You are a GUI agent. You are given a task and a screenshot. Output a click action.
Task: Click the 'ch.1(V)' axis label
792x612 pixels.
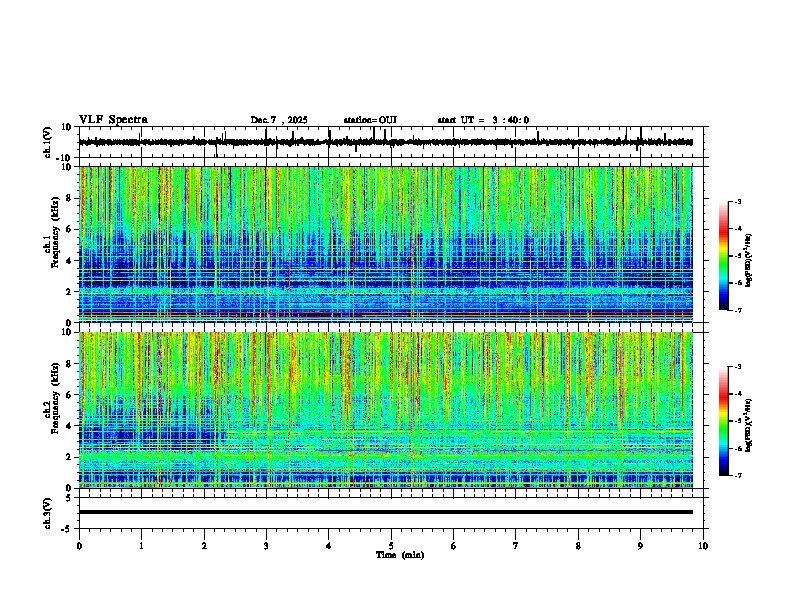click(48, 142)
